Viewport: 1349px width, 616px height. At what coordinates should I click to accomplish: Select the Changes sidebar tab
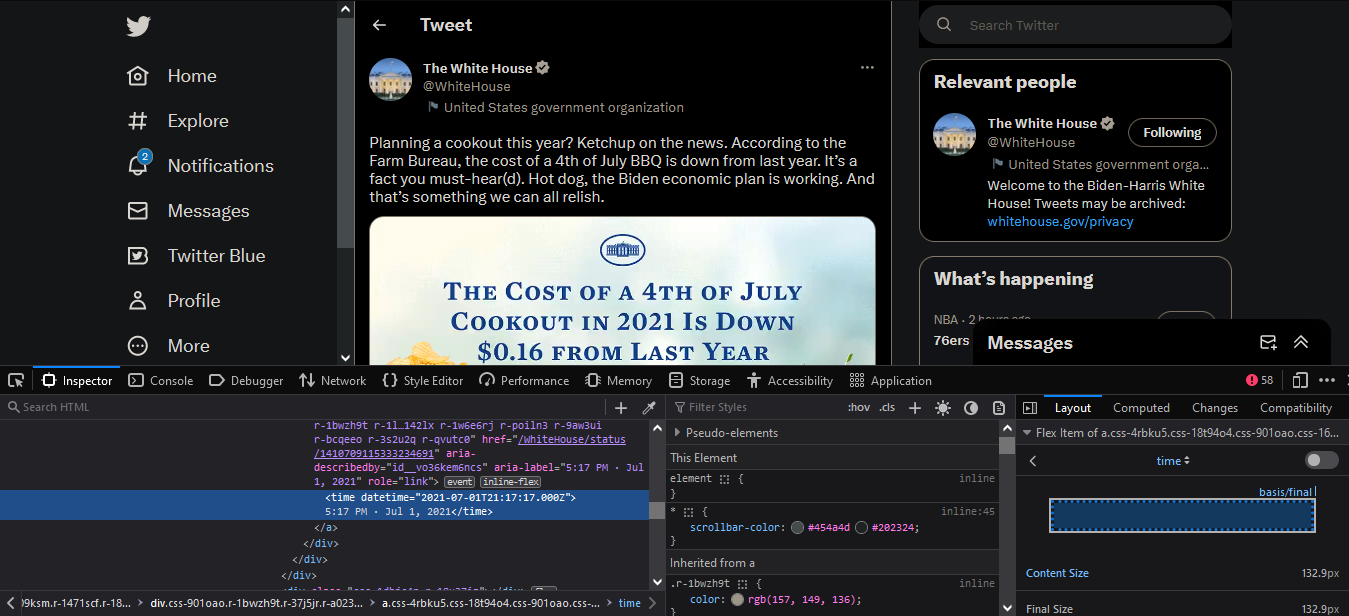1215,408
